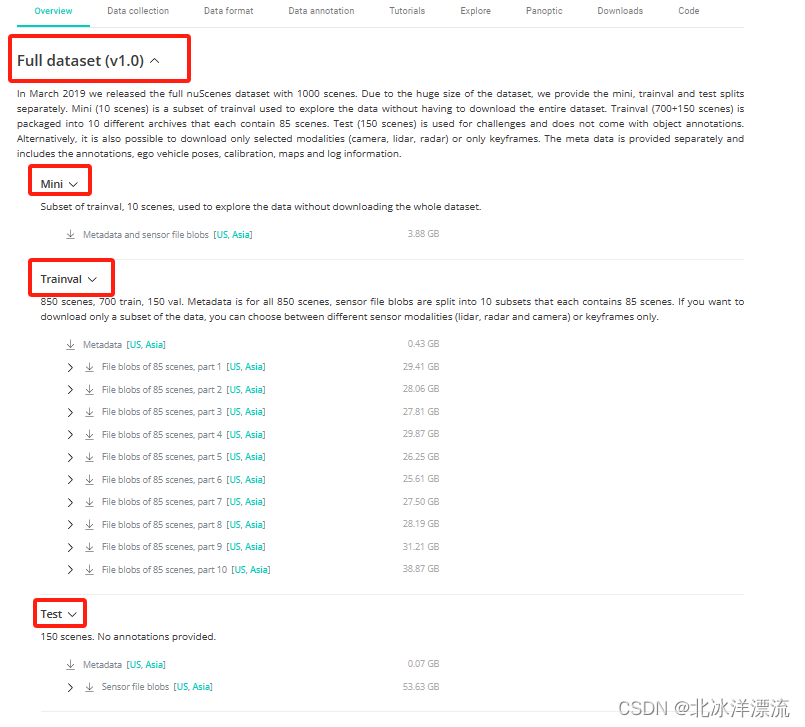805x727 pixels.
Task: Click download icon for Mini metadata and sensor blobs
Action: pyautogui.click(x=70, y=235)
